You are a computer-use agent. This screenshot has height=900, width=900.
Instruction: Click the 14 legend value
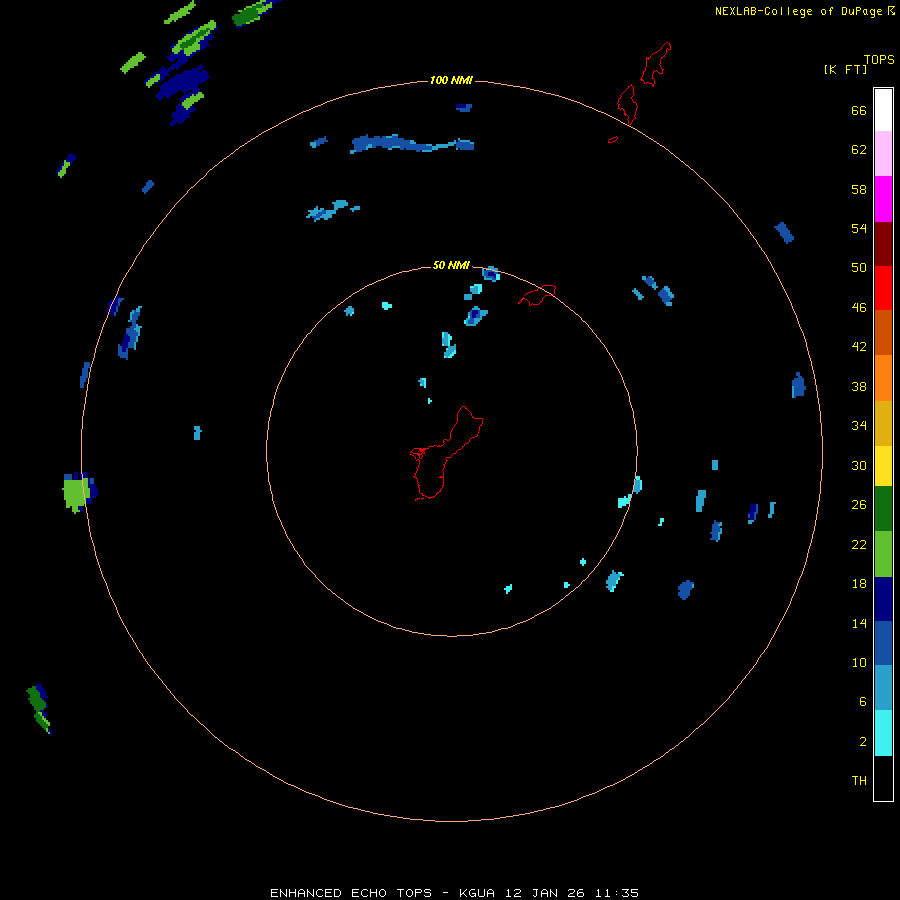859,623
